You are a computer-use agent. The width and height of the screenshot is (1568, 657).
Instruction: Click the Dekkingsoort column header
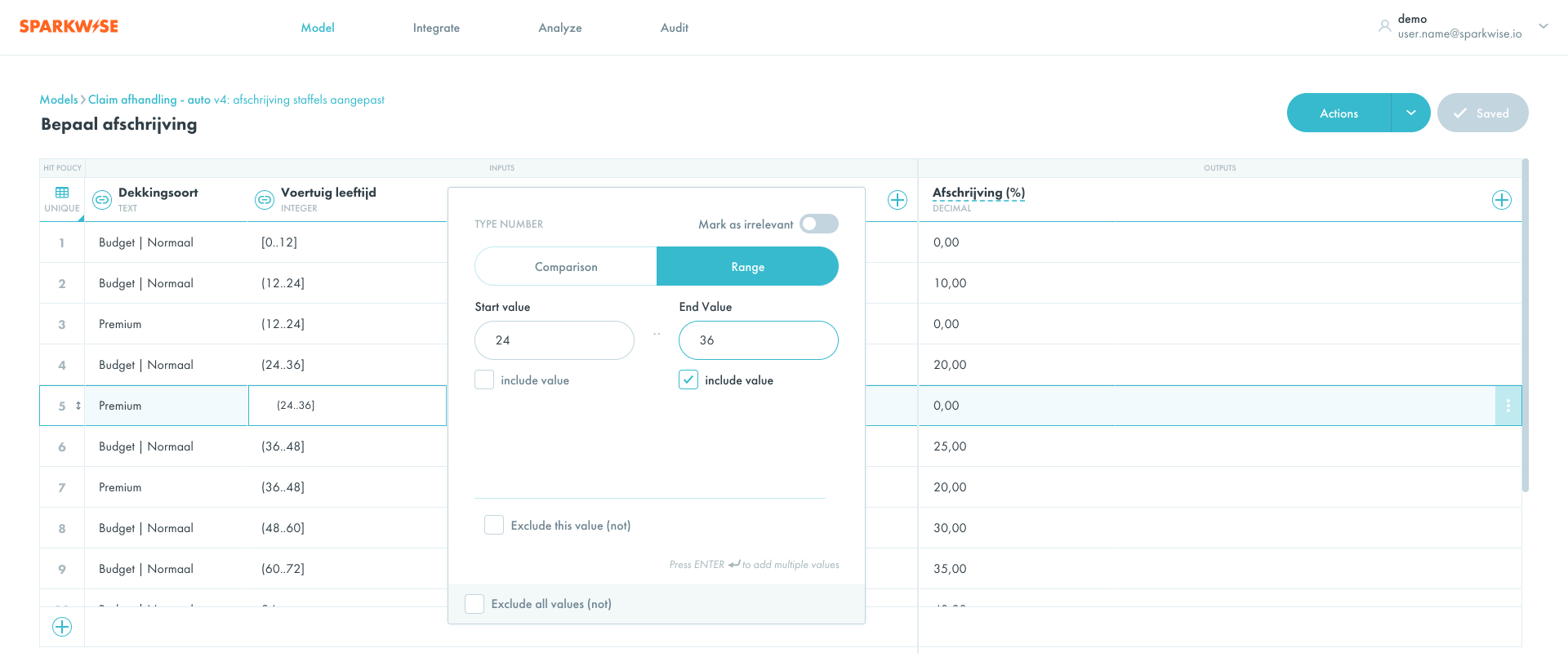[158, 193]
